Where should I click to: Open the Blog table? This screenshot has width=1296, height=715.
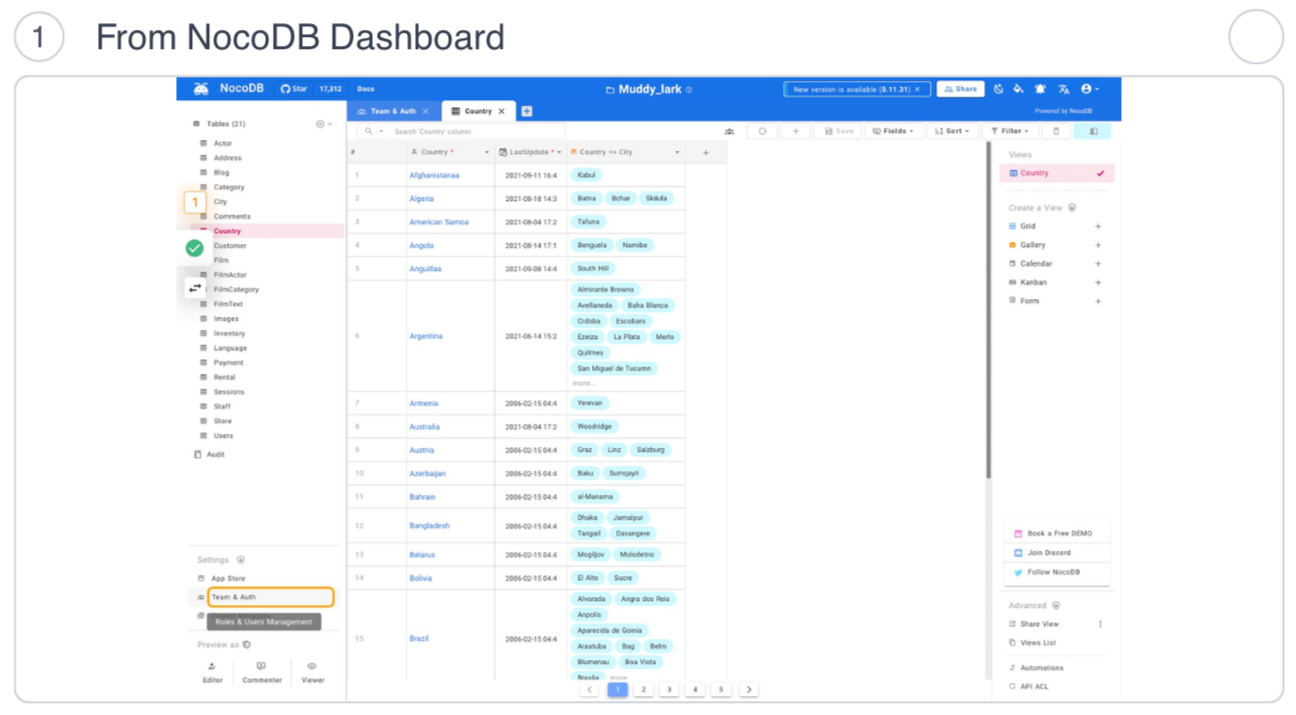click(221, 172)
